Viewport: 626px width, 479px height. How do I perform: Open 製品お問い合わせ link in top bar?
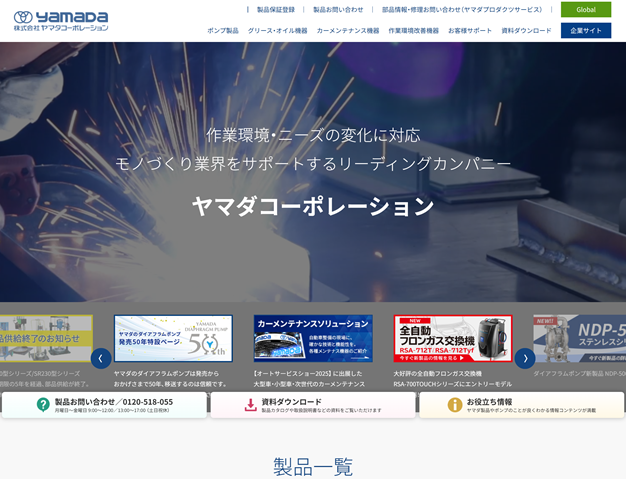point(338,10)
